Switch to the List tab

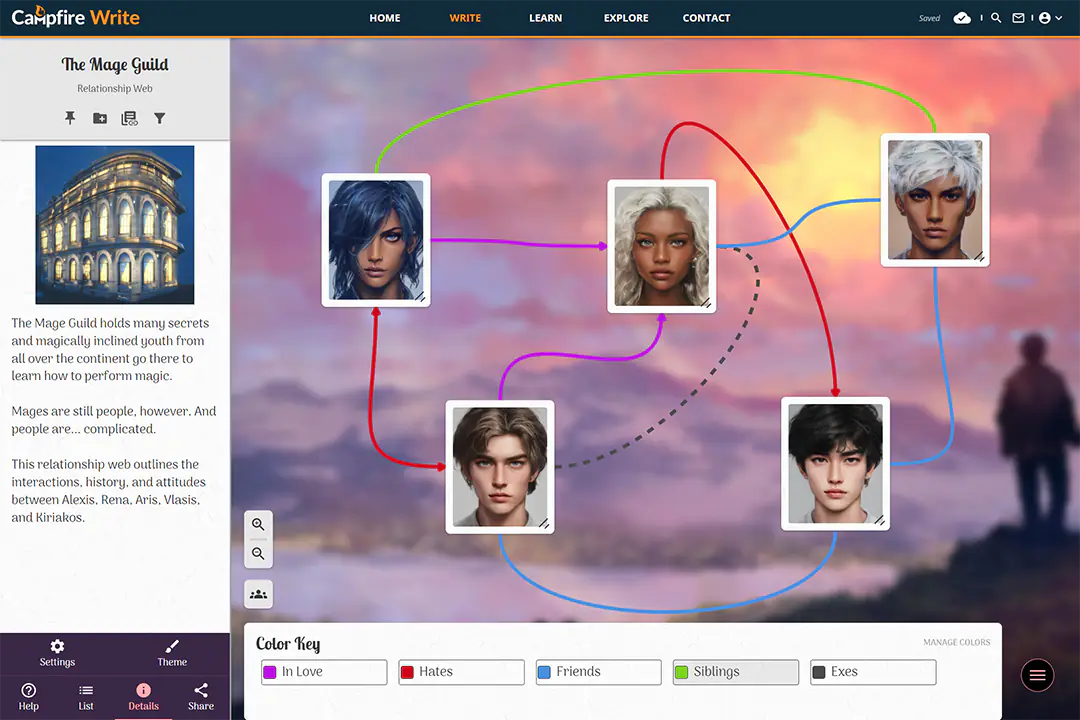[x=86, y=696]
